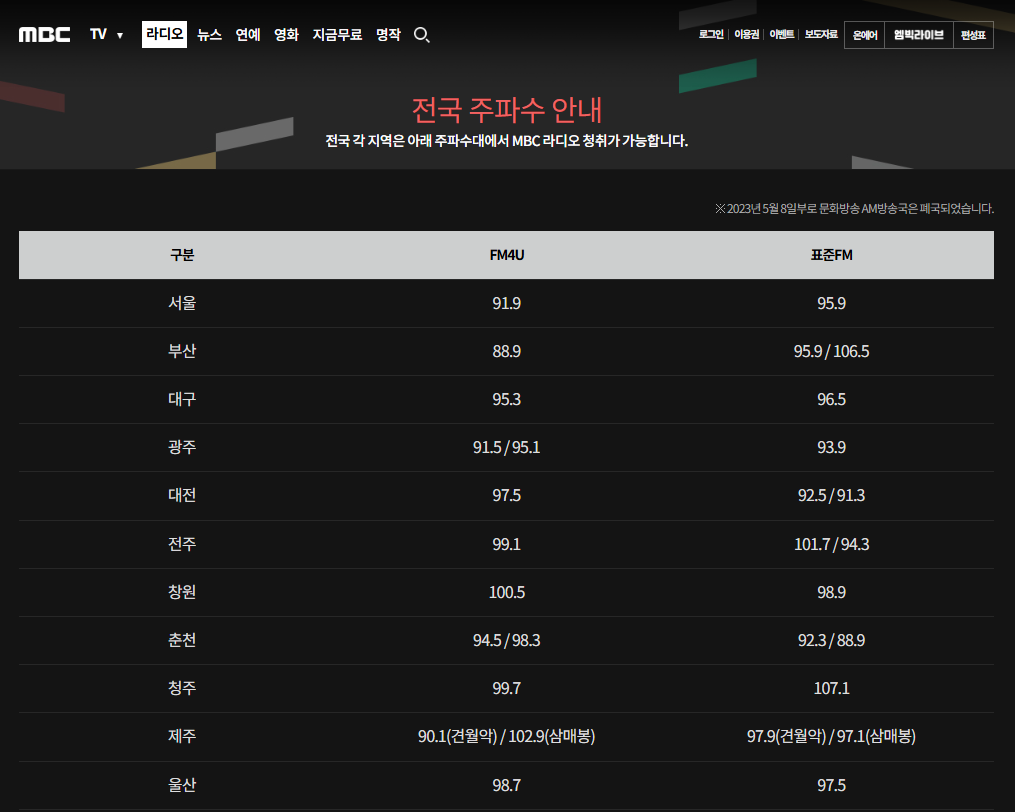Open the 영화 section
The height and width of the screenshot is (812, 1015).
coord(286,35)
